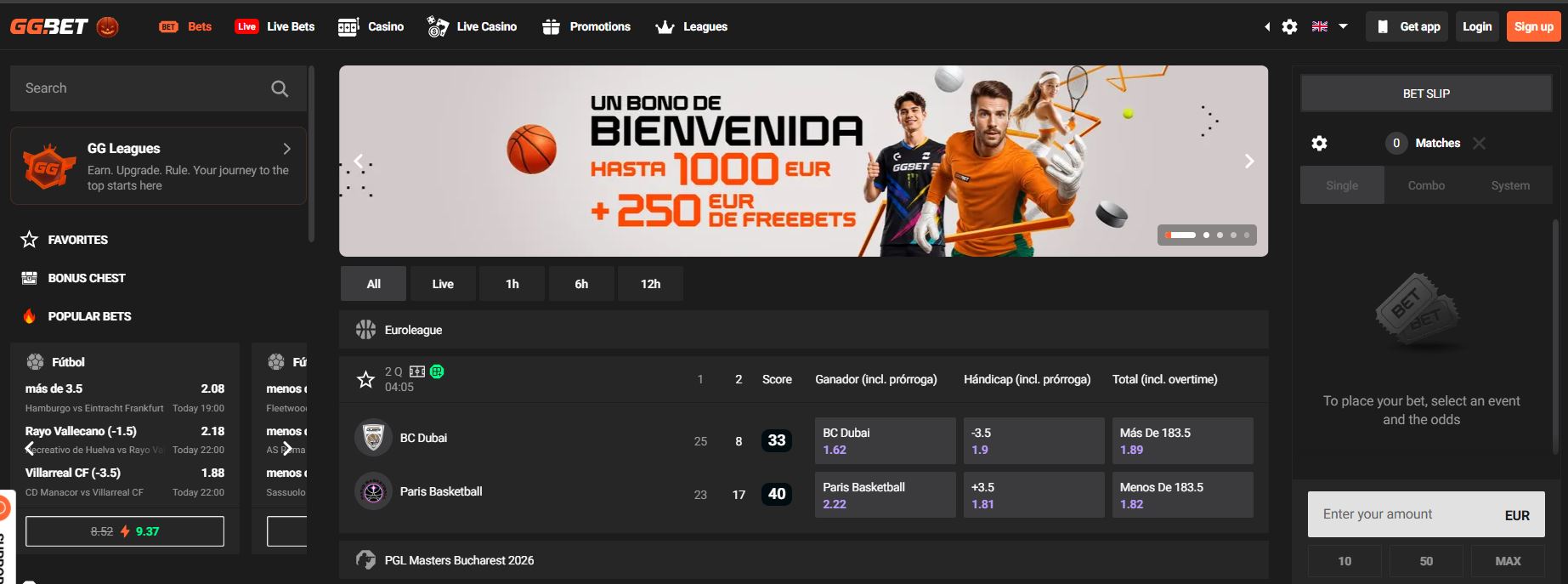Show next popular bets card

click(287, 448)
